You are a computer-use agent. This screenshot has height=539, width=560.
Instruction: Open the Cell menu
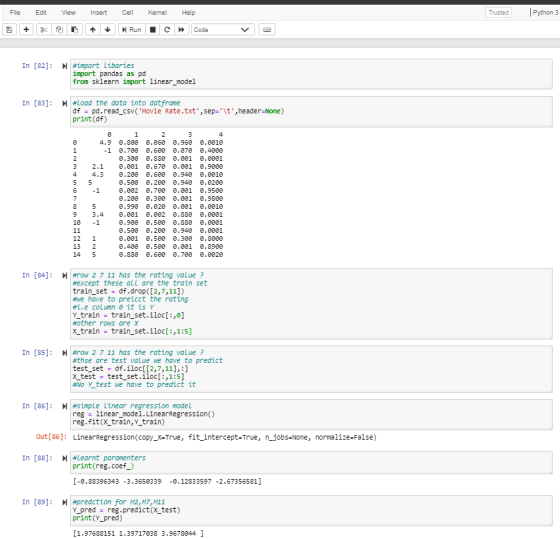[128, 13]
